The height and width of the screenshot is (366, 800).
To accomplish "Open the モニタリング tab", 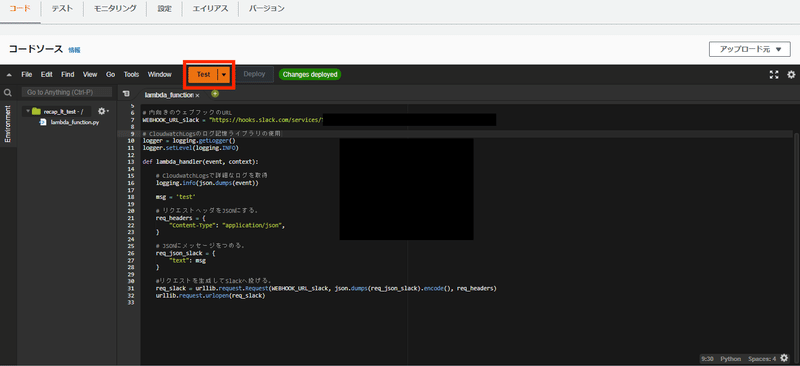I will 115,9.
